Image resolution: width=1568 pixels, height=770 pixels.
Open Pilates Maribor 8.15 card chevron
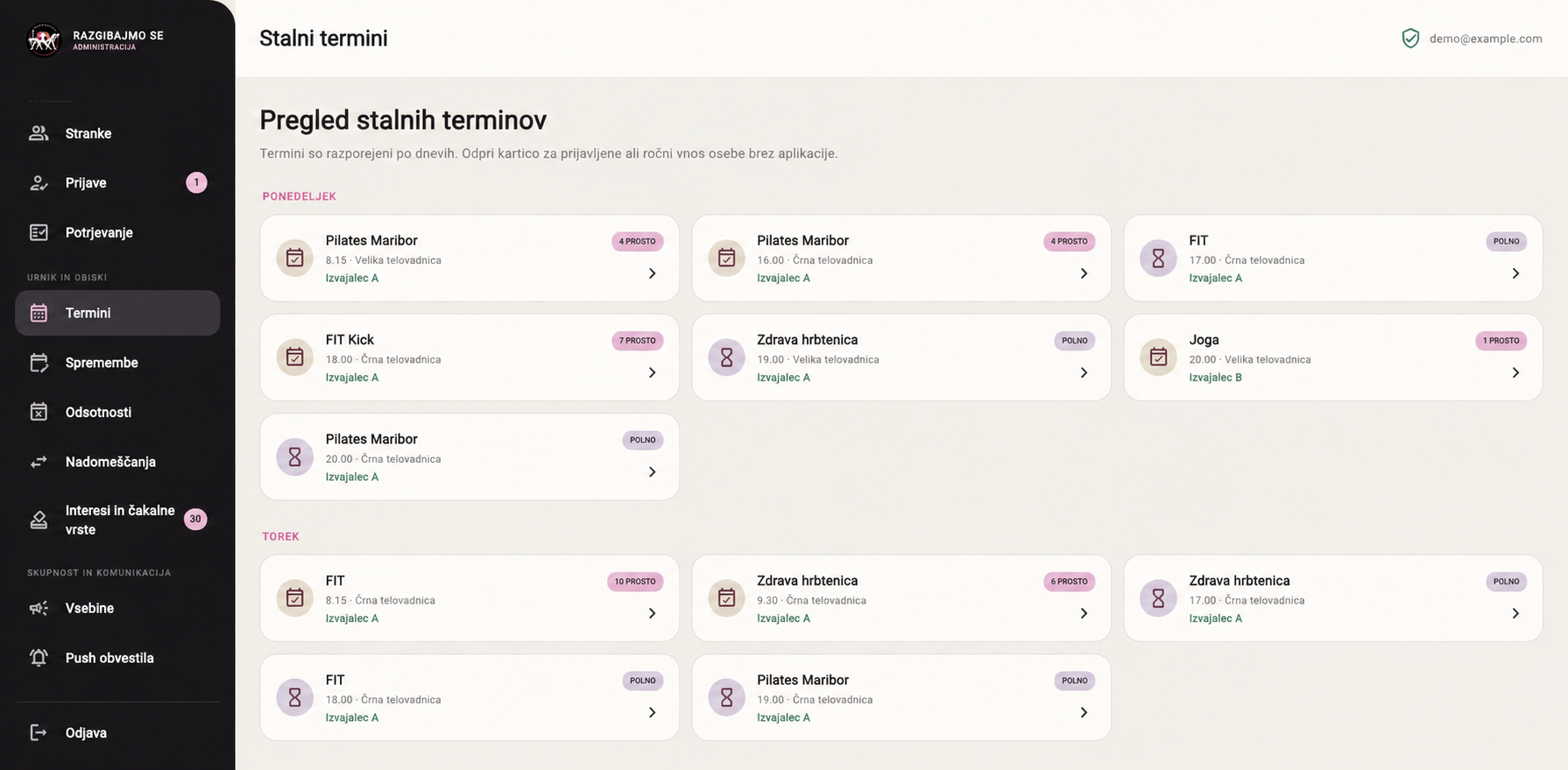click(x=652, y=273)
